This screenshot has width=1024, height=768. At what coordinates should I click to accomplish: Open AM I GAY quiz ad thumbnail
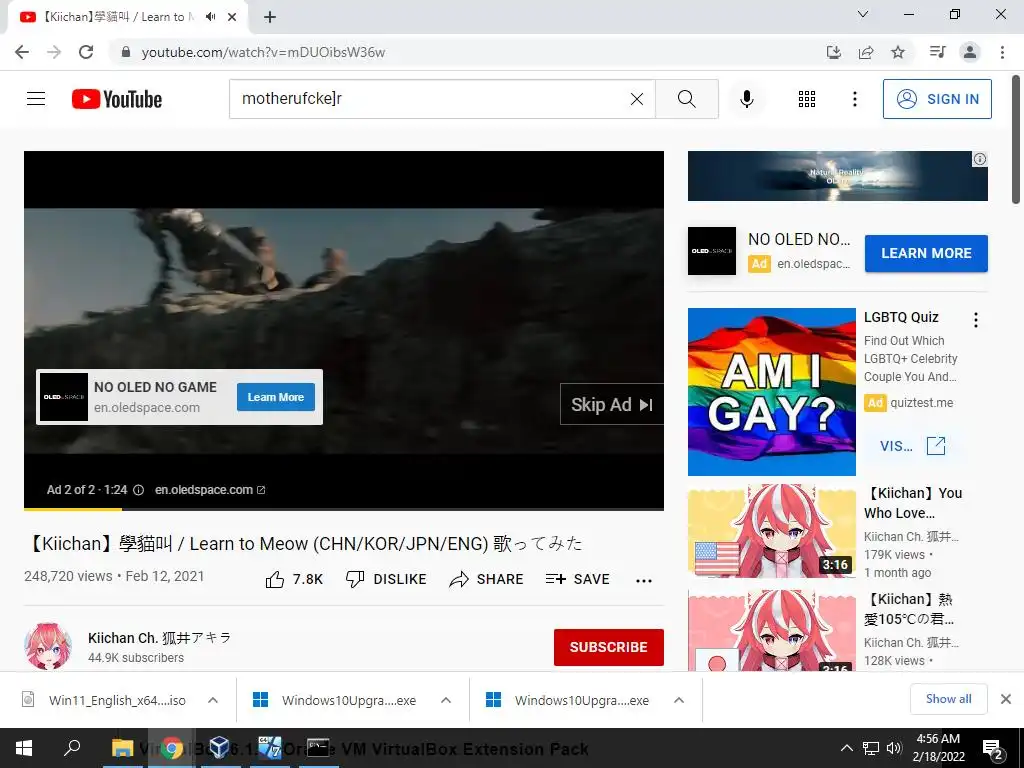click(771, 392)
